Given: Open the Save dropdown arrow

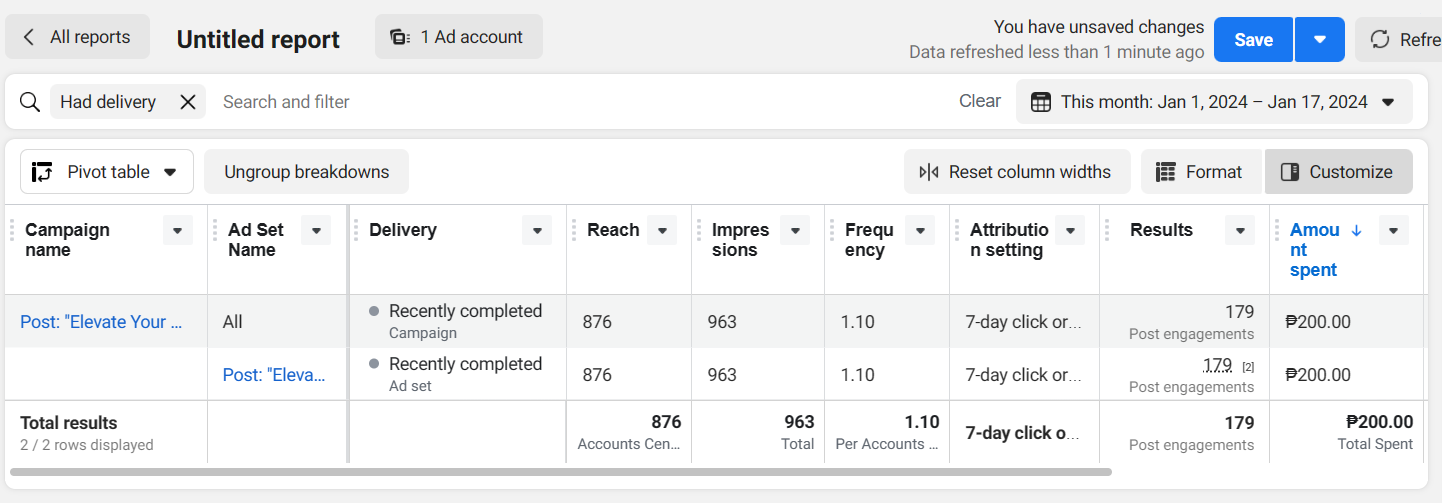Looking at the screenshot, I should pos(1319,40).
